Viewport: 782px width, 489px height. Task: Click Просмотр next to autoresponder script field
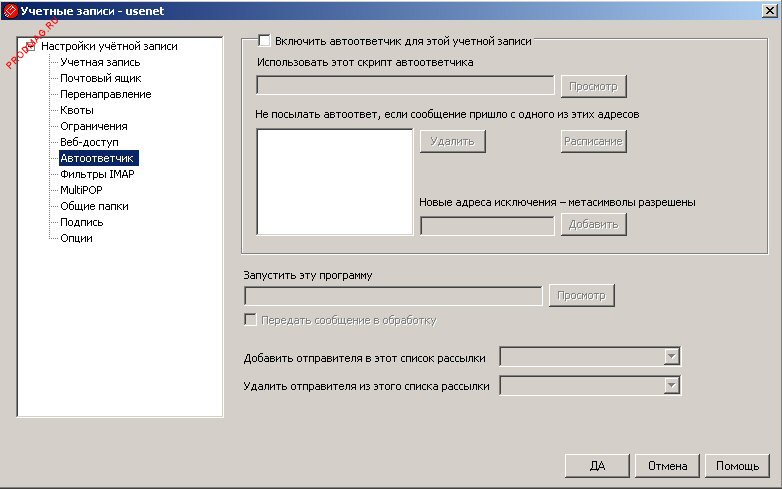[x=593, y=85]
